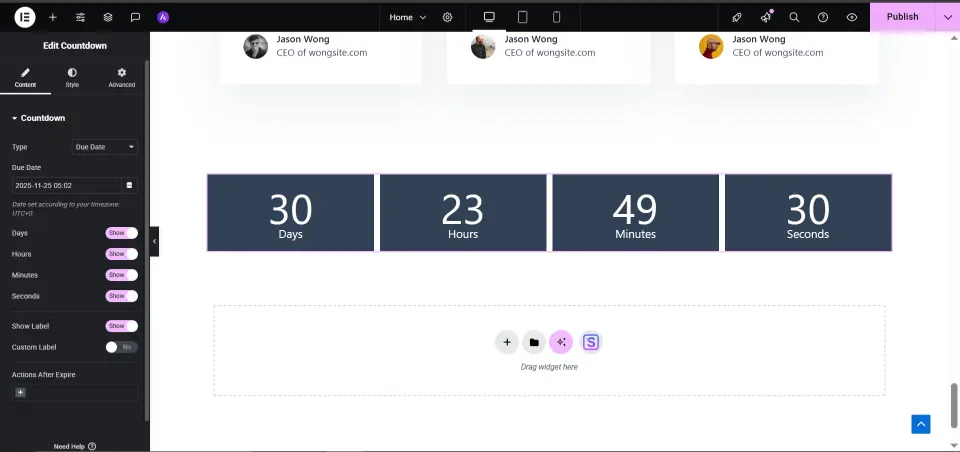This screenshot has height=452, width=960.
Task: Open the Notes comment icon
Action: 135,17
